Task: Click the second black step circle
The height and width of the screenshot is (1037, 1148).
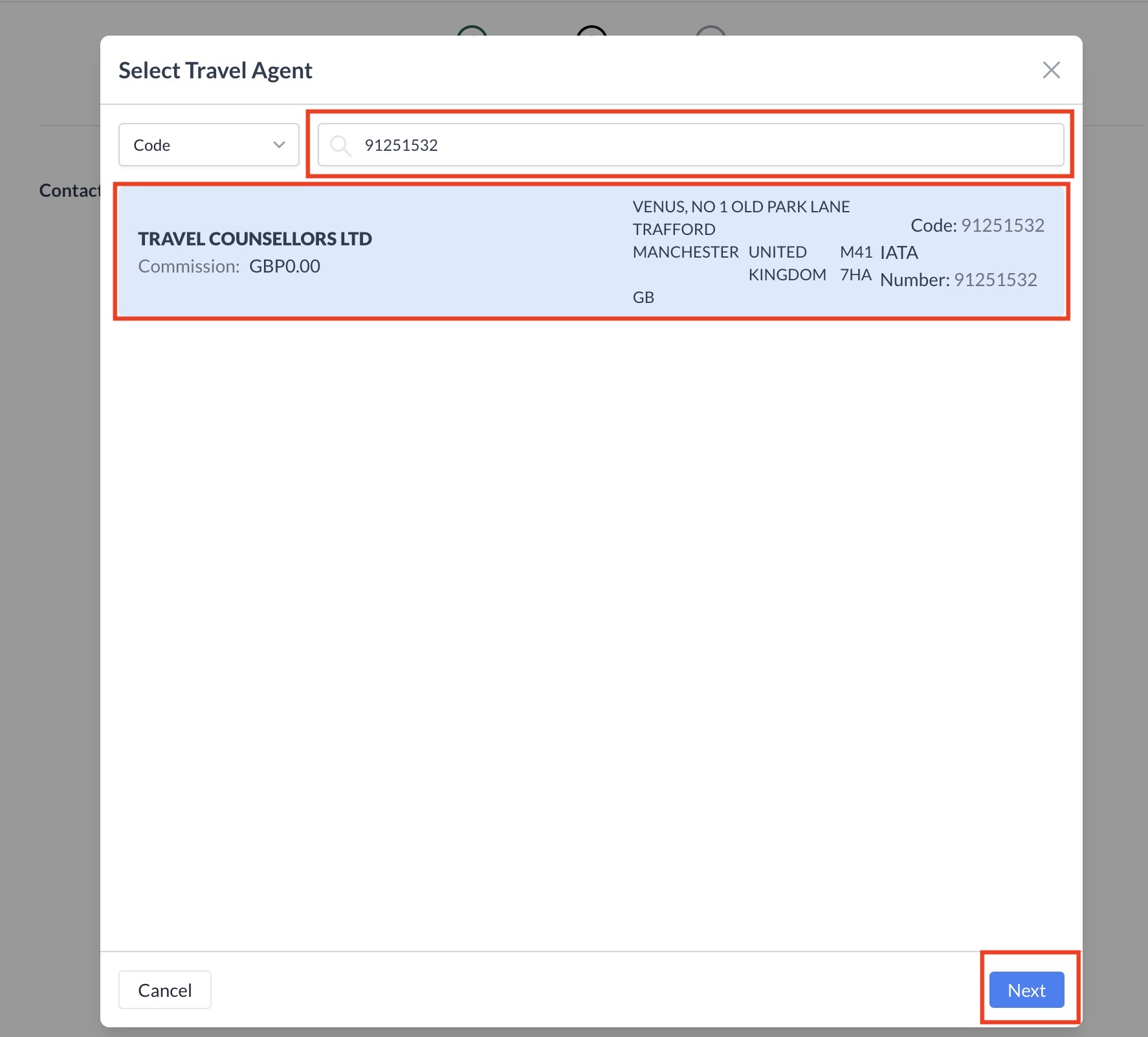Action: coord(591,30)
